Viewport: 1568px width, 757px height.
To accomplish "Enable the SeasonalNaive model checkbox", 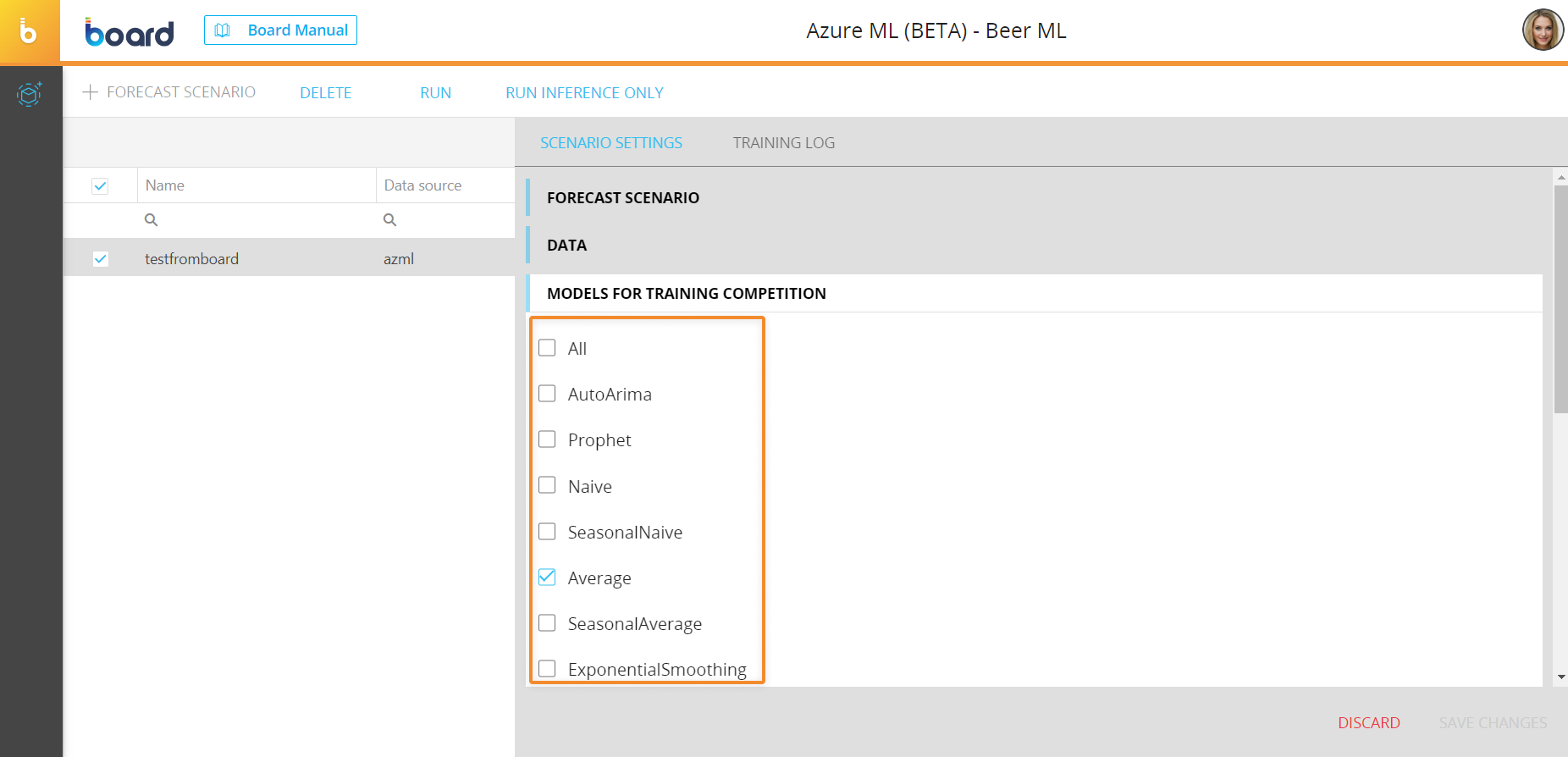I will pos(547,531).
